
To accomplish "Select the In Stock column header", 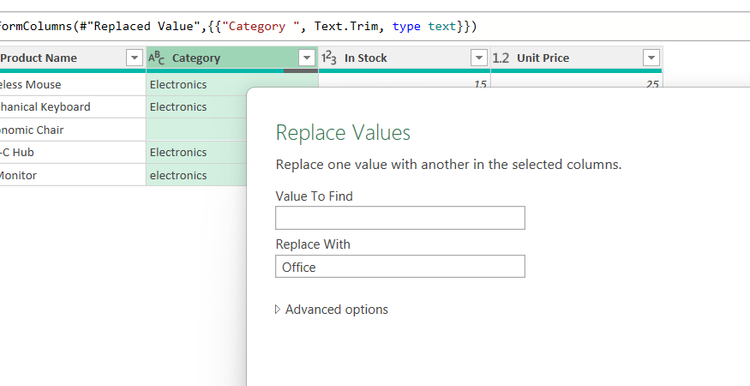I will [404, 58].
